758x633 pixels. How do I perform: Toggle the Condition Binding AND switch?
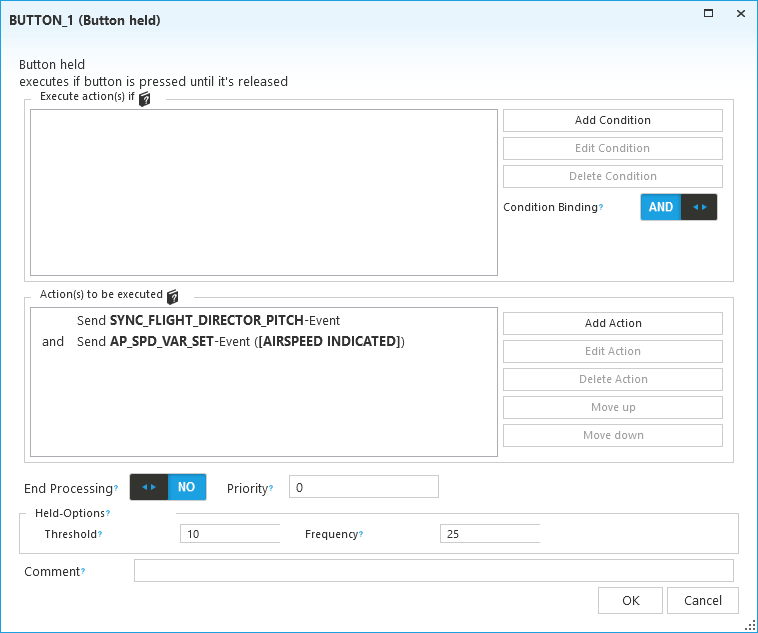click(x=678, y=207)
